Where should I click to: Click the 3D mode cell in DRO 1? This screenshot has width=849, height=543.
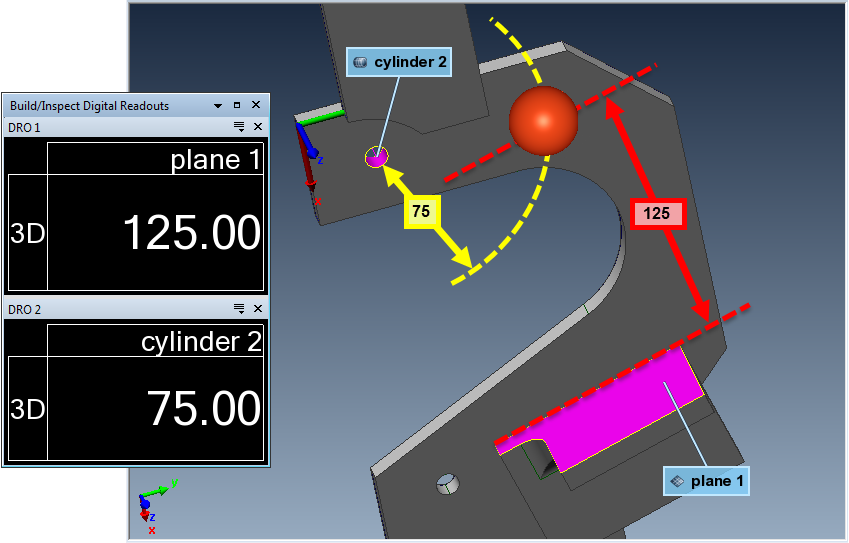[x=28, y=233]
